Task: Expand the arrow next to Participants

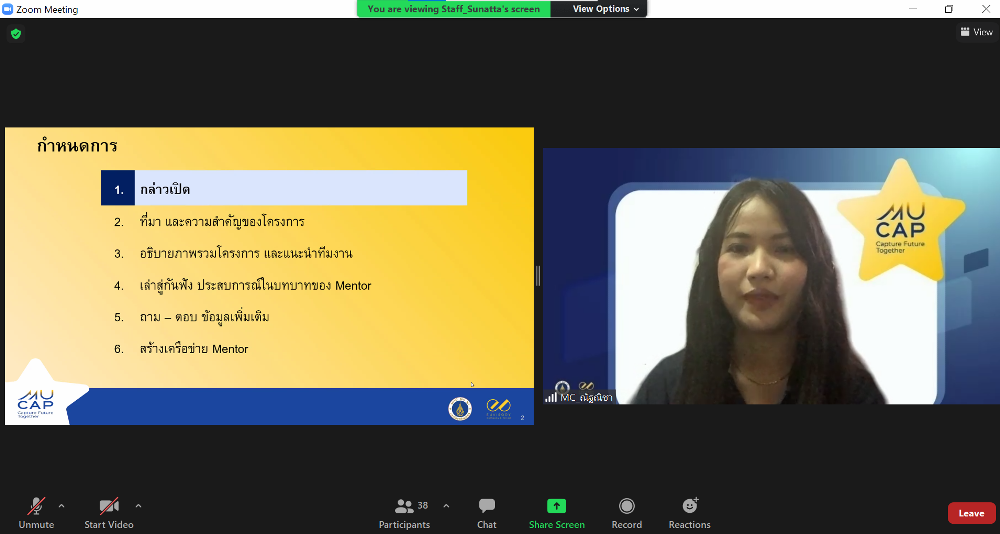Action: click(446, 505)
